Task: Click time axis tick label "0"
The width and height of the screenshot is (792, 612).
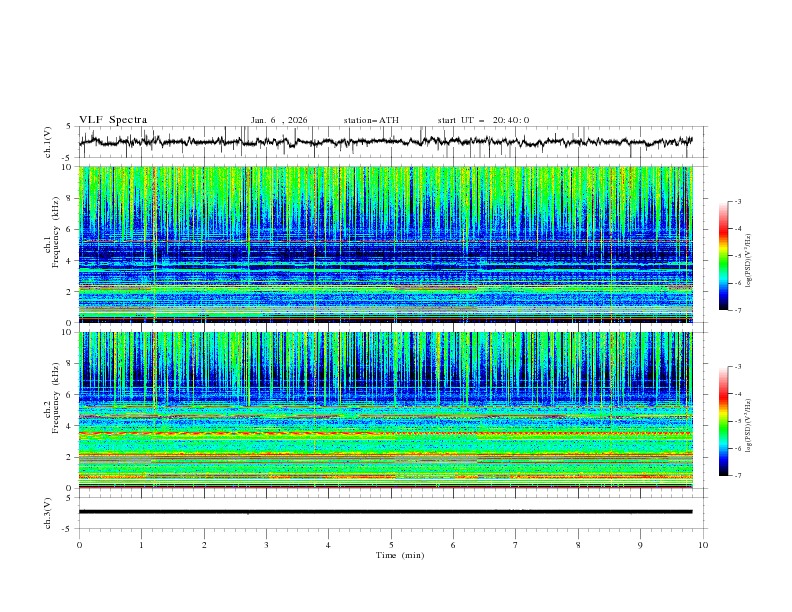Action: pos(79,545)
